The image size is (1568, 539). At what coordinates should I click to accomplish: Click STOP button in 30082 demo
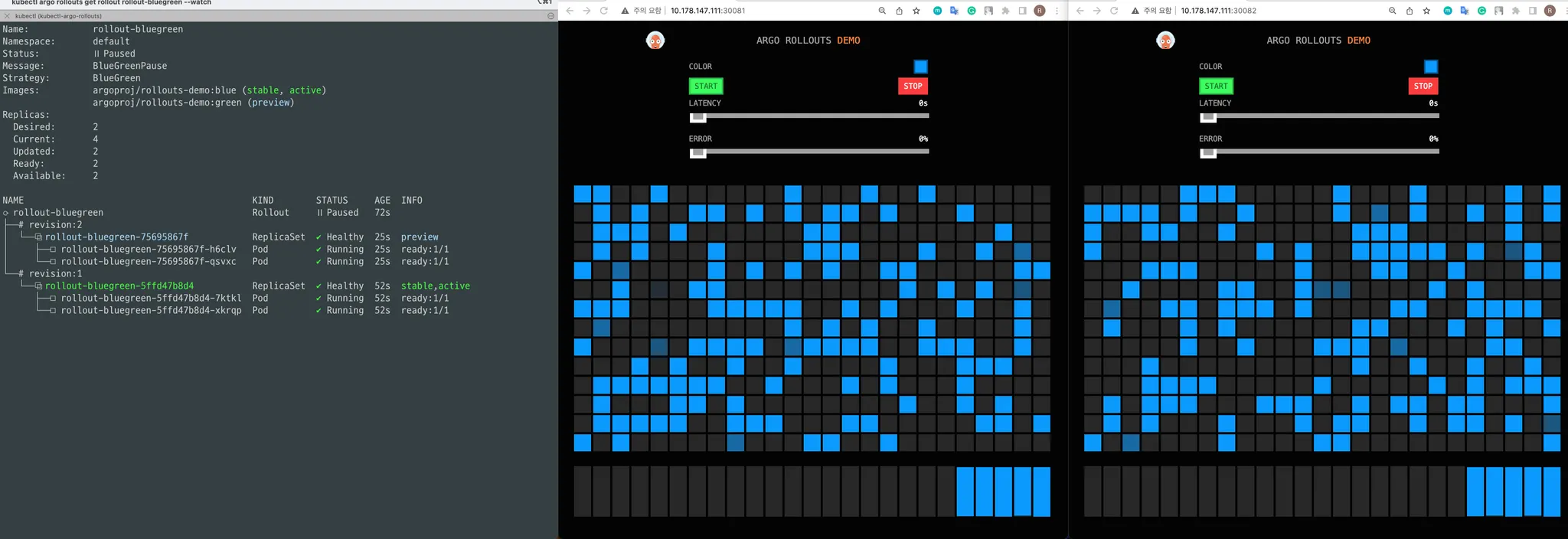click(1423, 86)
